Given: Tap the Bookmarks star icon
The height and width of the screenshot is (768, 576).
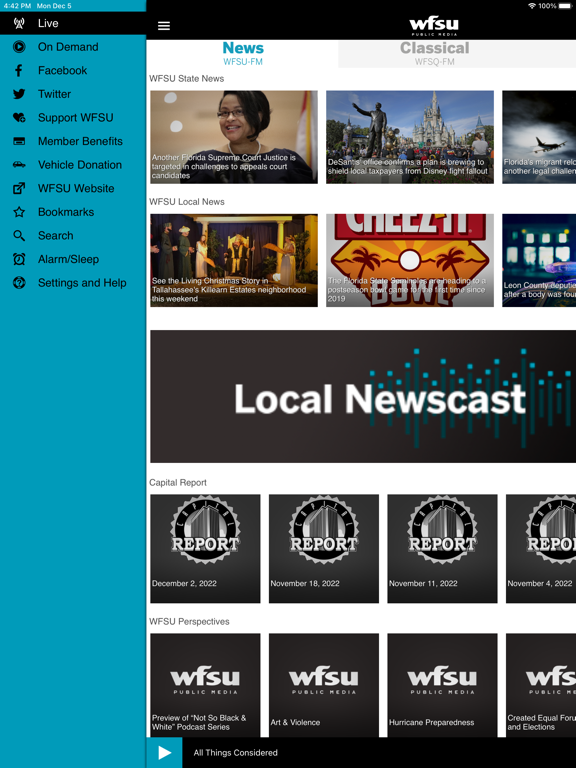Looking at the screenshot, I should 19,212.
